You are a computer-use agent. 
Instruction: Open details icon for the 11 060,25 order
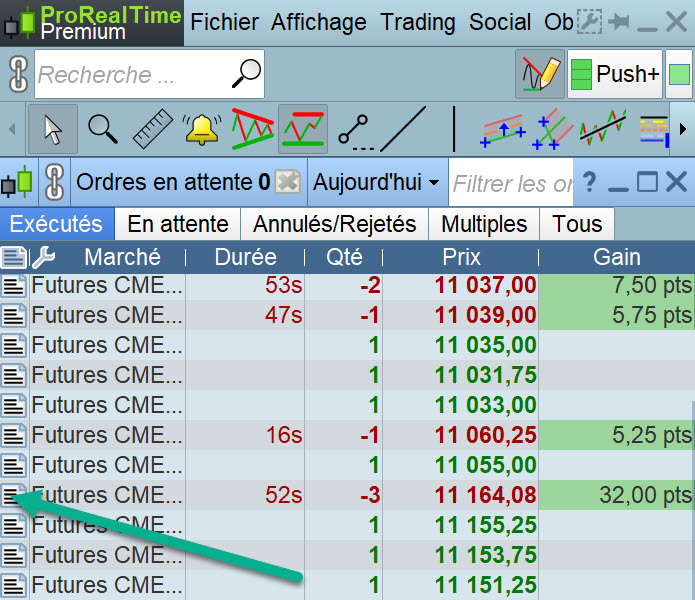pos(14,436)
